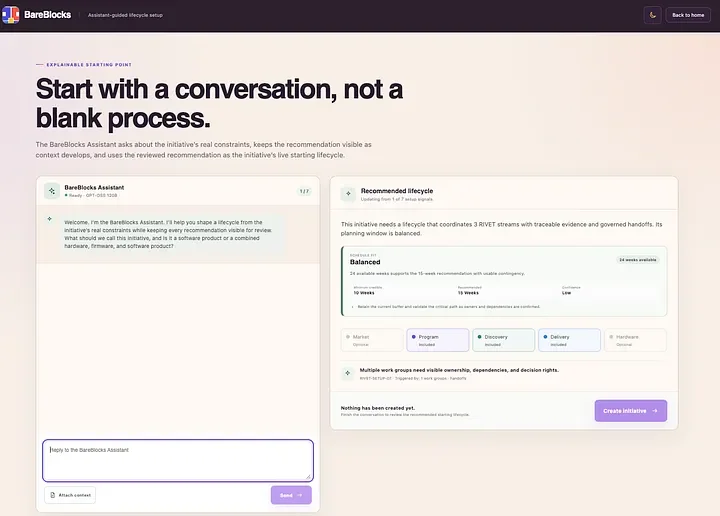This screenshot has width=720, height=516.
Task: Click the BareBlocks logo icon
Action: 10,15
